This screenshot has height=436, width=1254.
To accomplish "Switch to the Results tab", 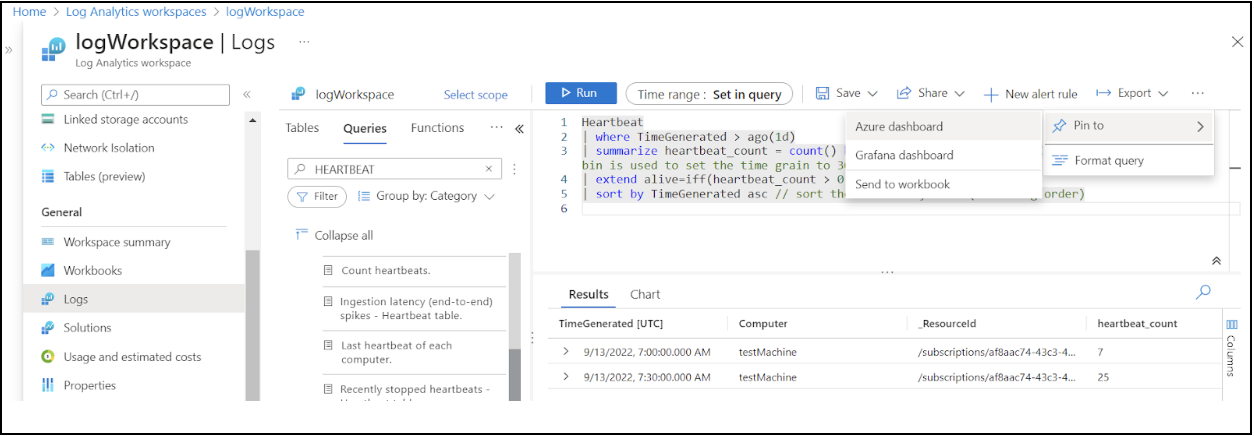I will pyautogui.click(x=588, y=295).
